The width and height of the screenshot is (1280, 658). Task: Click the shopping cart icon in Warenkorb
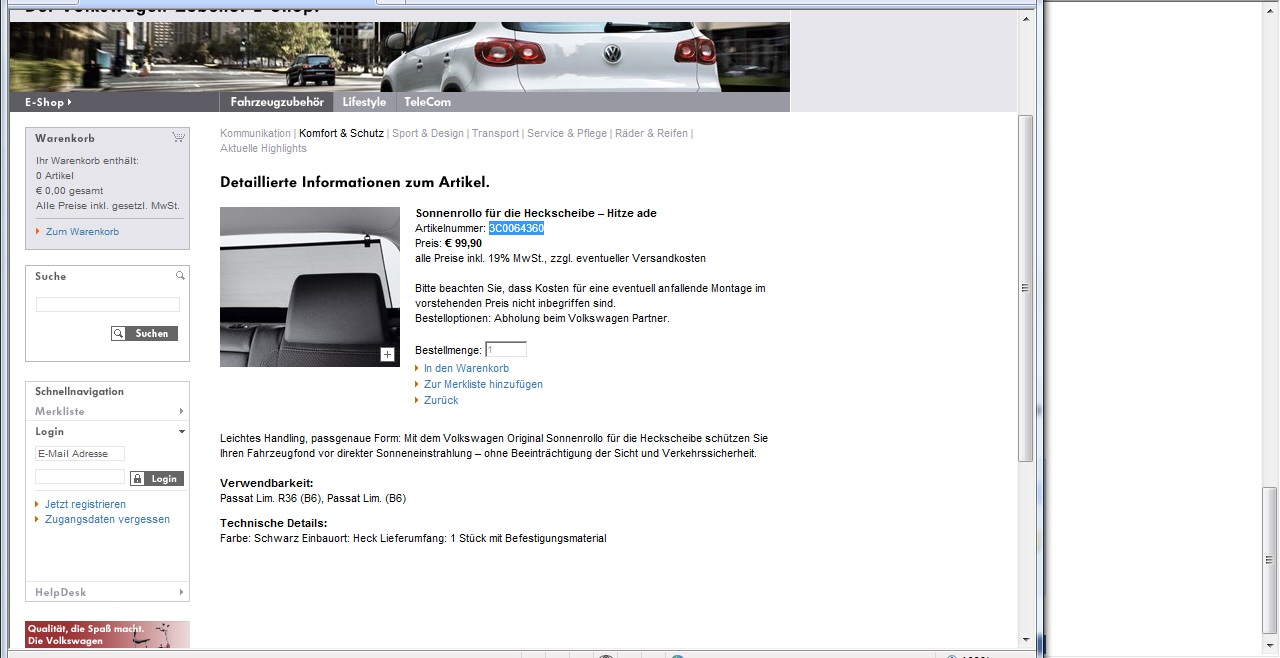point(178,137)
